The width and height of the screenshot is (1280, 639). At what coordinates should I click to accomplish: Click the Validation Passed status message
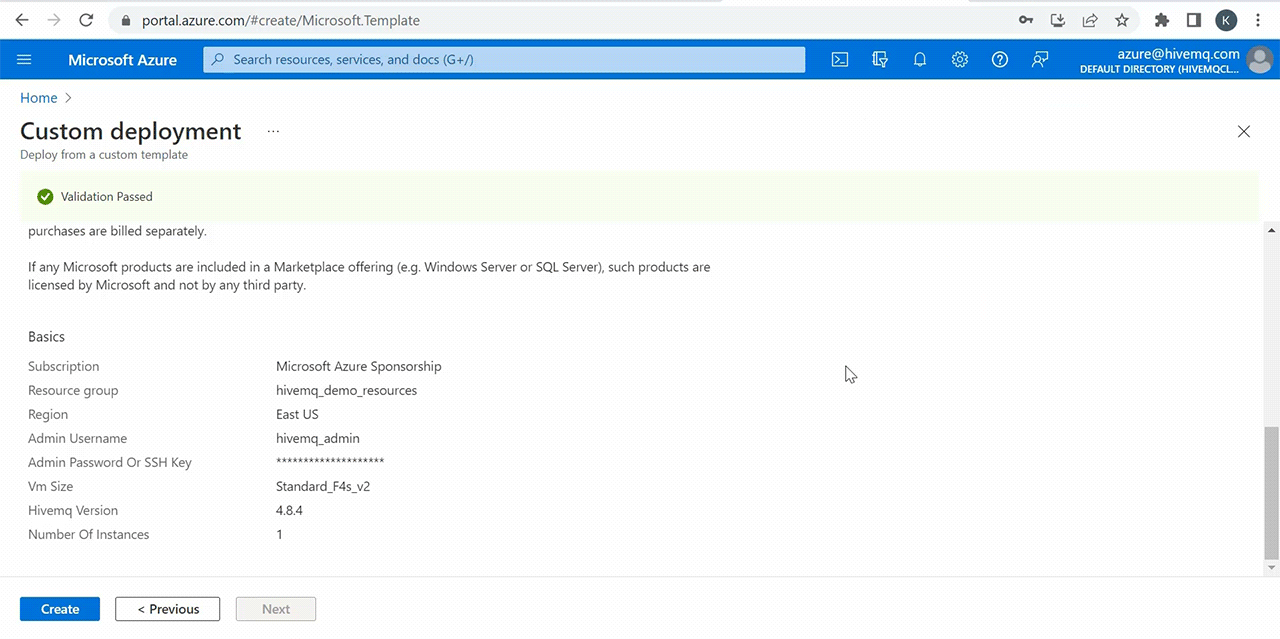(x=107, y=197)
